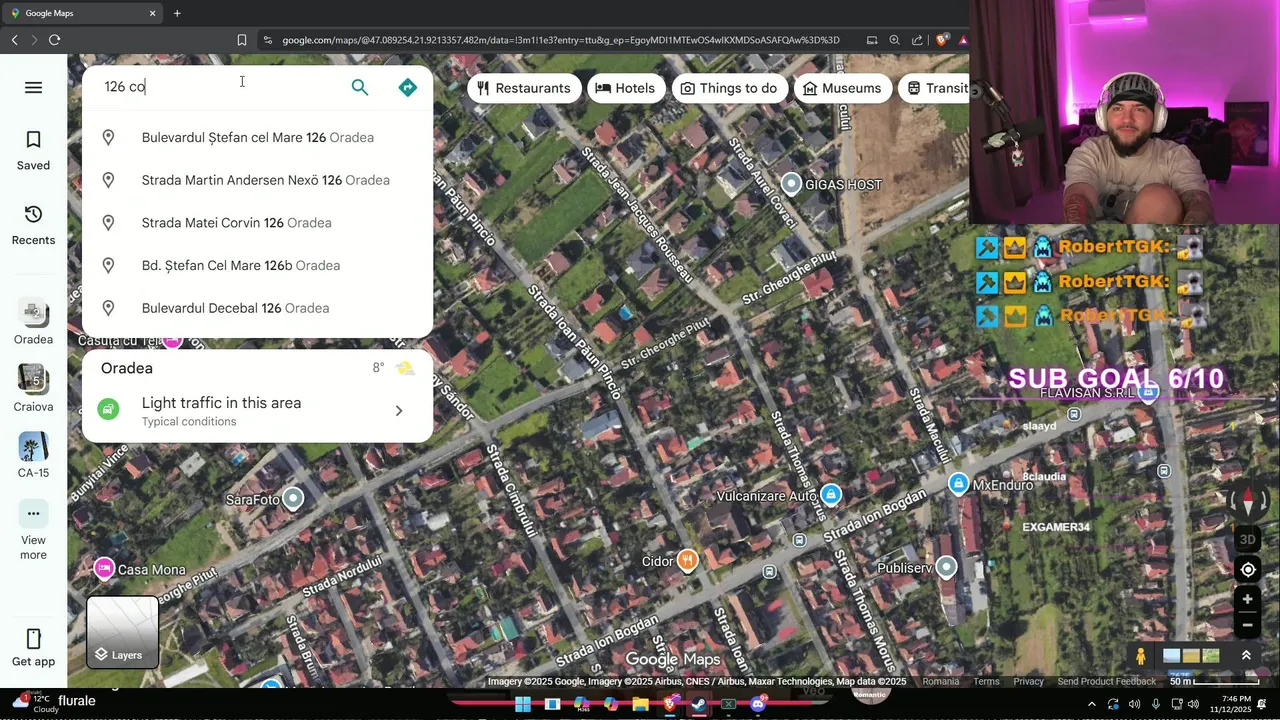Open Street View imagery thumbnails strip

coord(1191,656)
